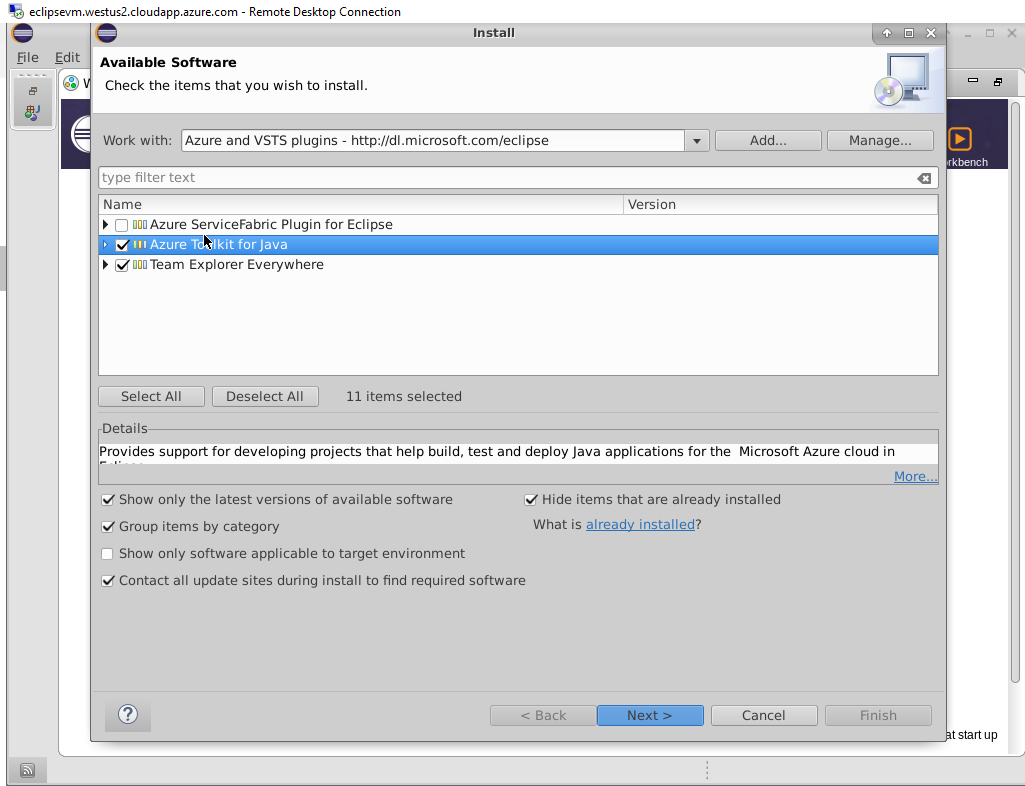Check the Azure ServiceFabric Plugin checkbox
This screenshot has height=786, width=1025.
pos(122,225)
